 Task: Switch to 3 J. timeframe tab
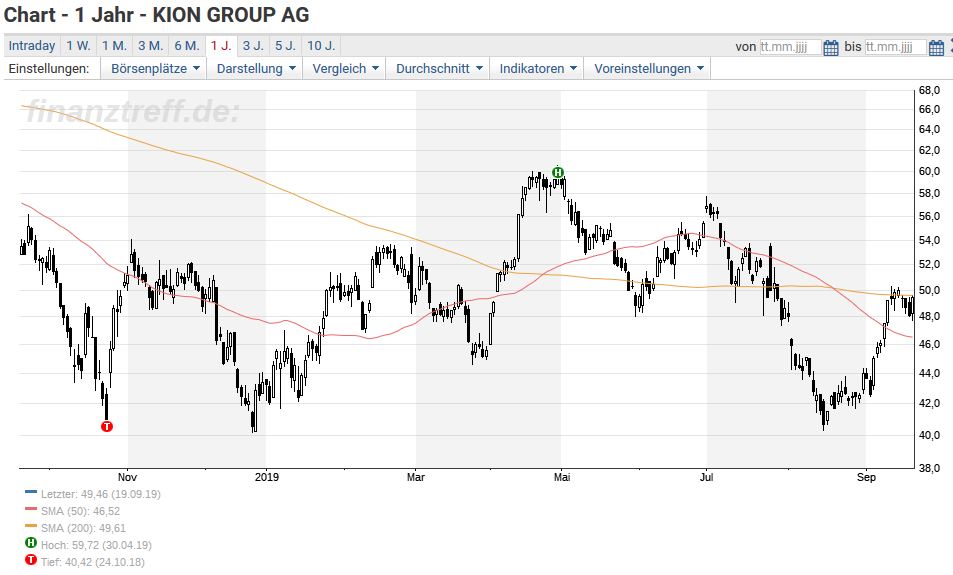point(253,46)
